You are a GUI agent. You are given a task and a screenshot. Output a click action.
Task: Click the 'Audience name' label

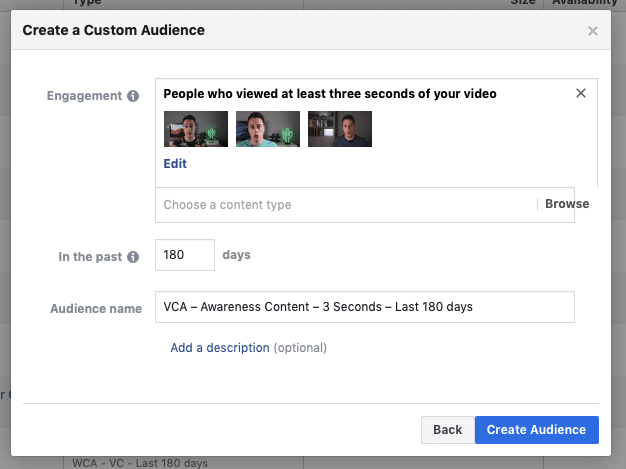click(96, 309)
